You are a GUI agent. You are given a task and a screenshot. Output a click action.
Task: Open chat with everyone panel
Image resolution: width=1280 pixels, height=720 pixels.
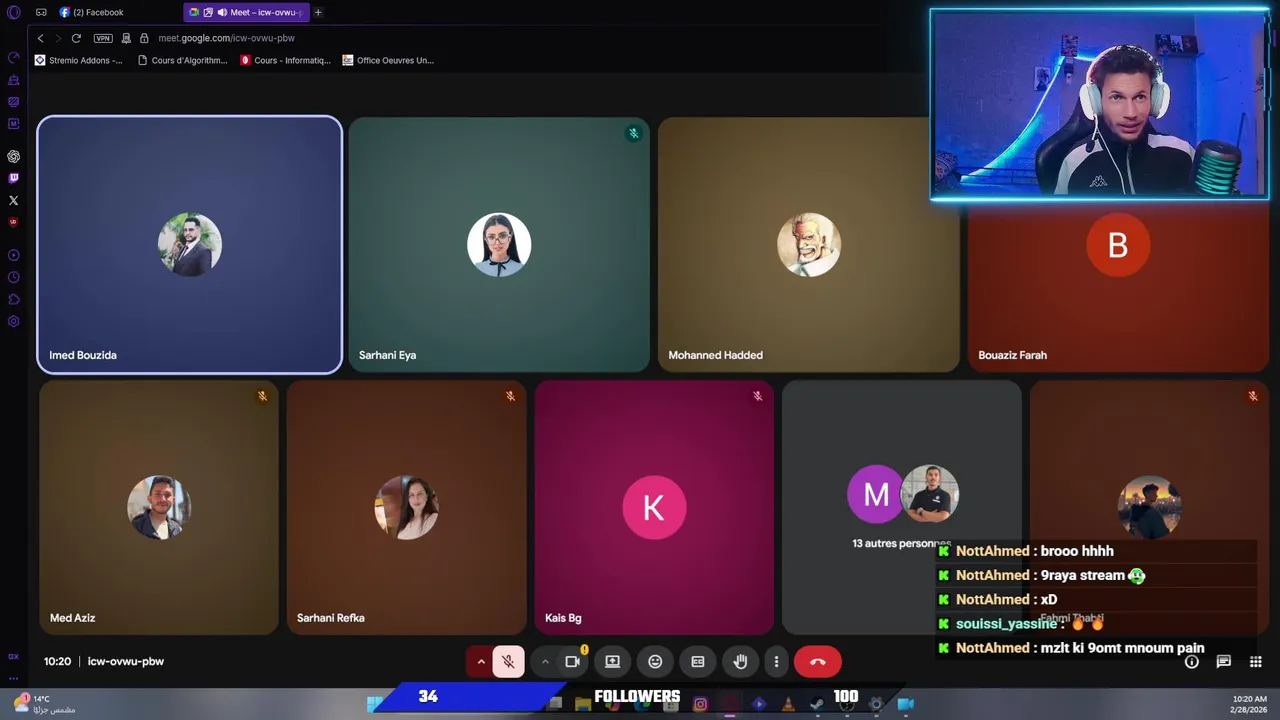click(x=1224, y=661)
